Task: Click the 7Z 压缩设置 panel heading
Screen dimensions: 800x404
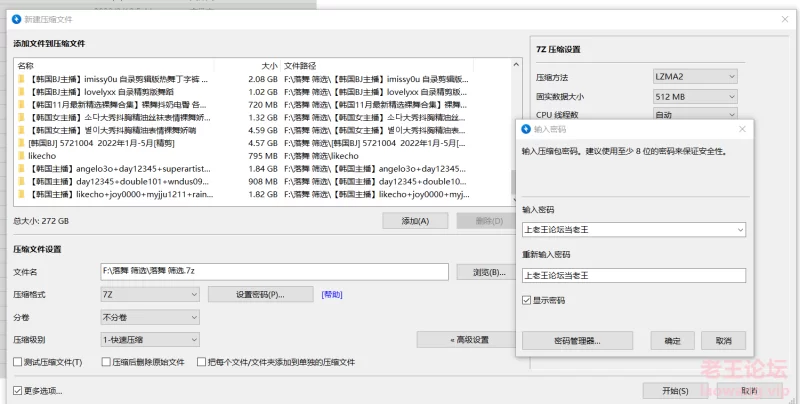Action: [558, 49]
